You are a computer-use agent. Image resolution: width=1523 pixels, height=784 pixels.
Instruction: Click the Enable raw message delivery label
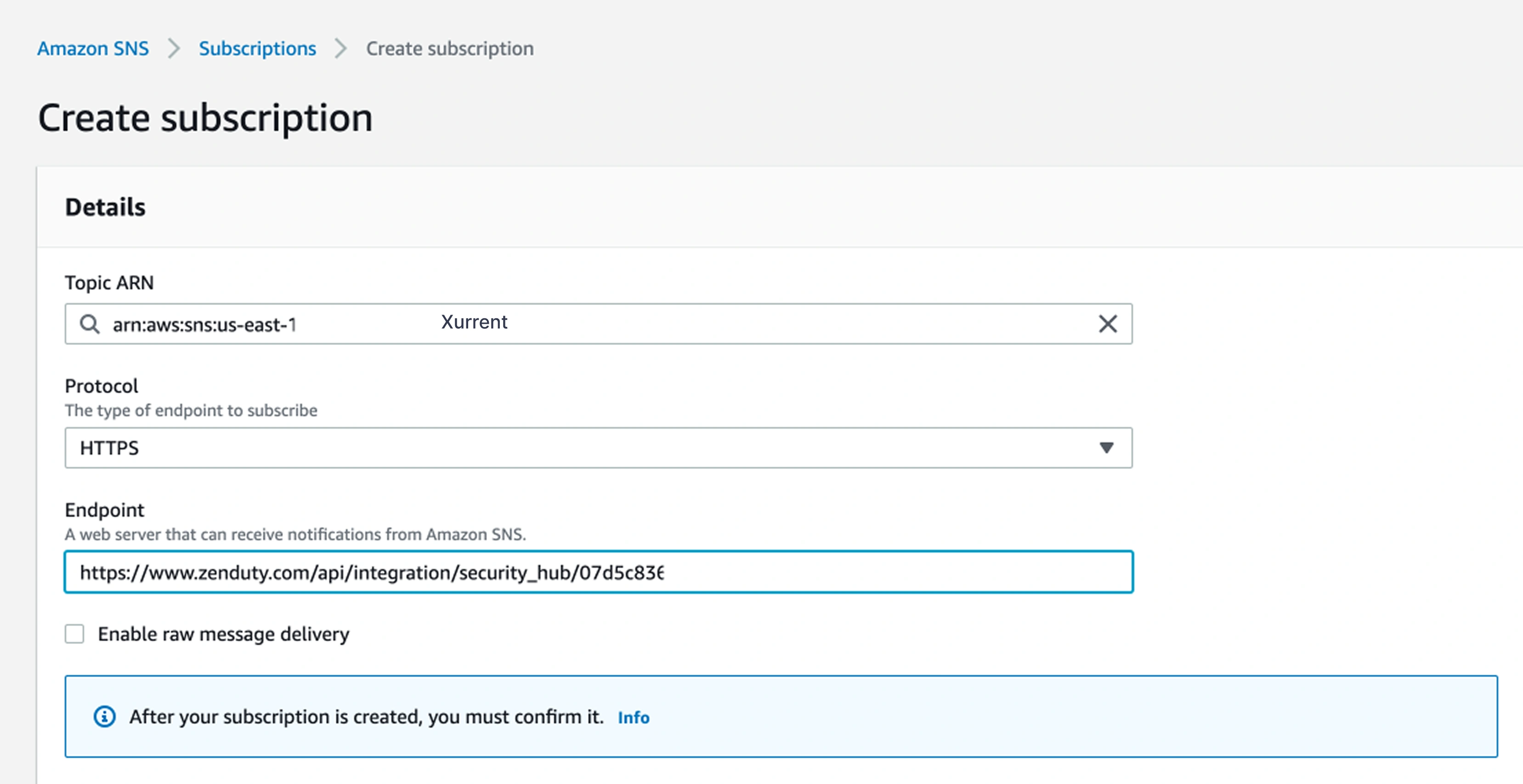click(223, 634)
